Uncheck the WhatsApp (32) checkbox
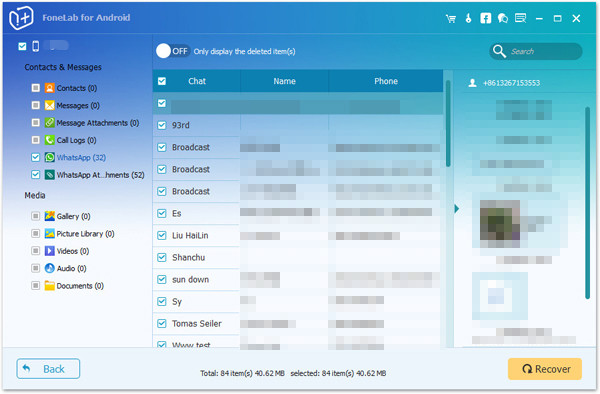Viewport: 600px width, 394px height. pos(36,157)
